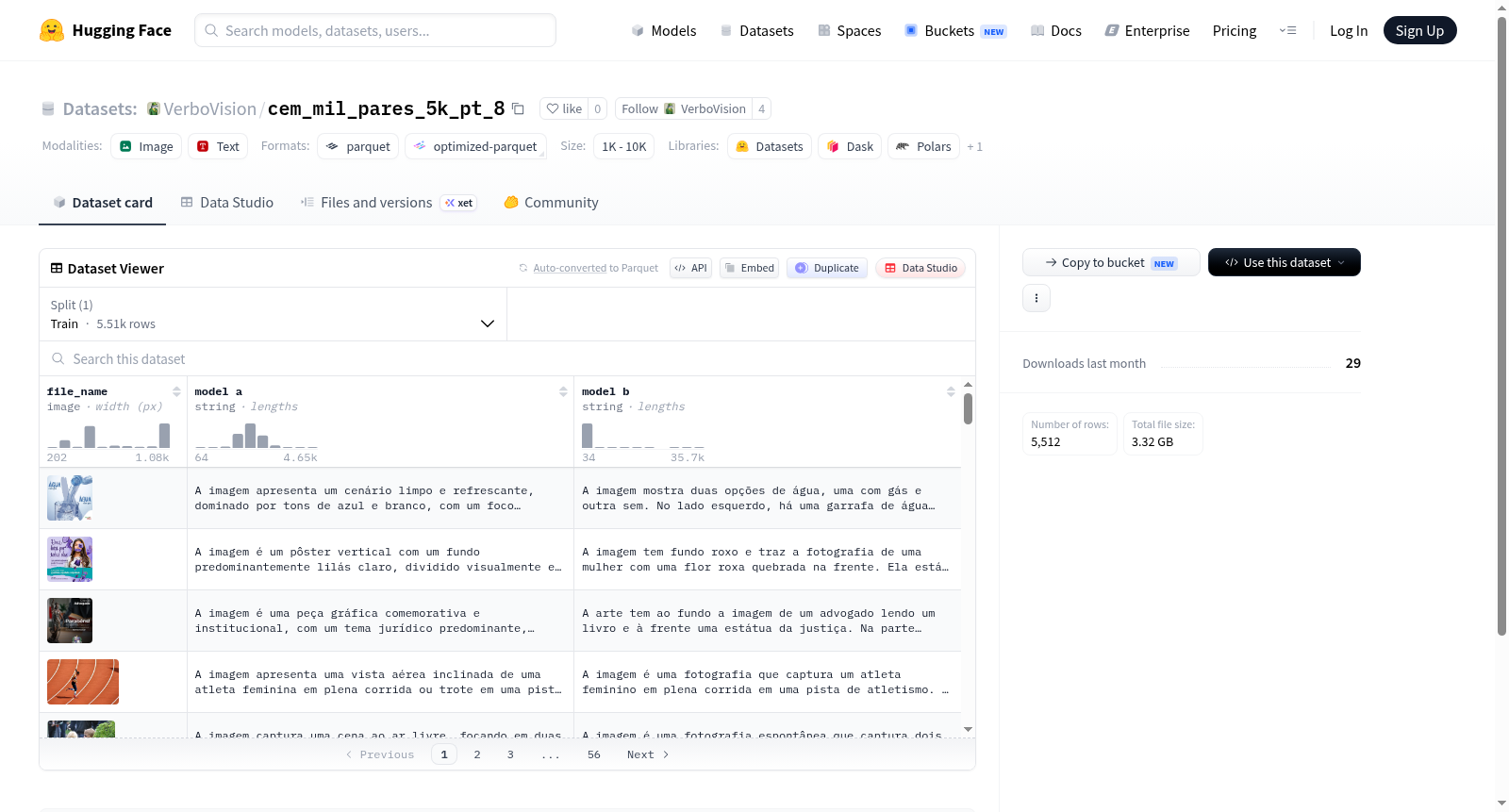The image size is (1509, 812).
Task: Focus the Search this dataset field
Action: point(507,359)
